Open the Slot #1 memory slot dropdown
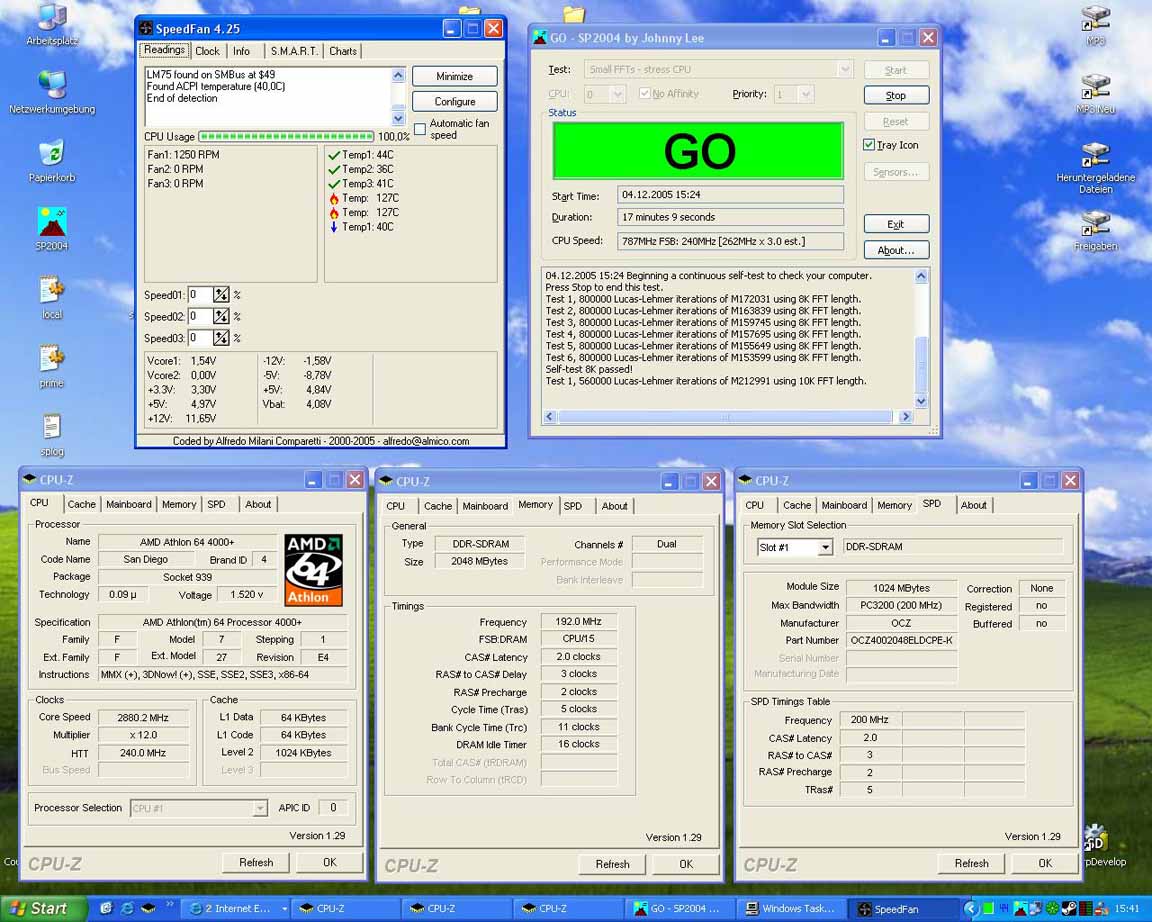Viewport: 1152px width, 922px height. coord(825,547)
